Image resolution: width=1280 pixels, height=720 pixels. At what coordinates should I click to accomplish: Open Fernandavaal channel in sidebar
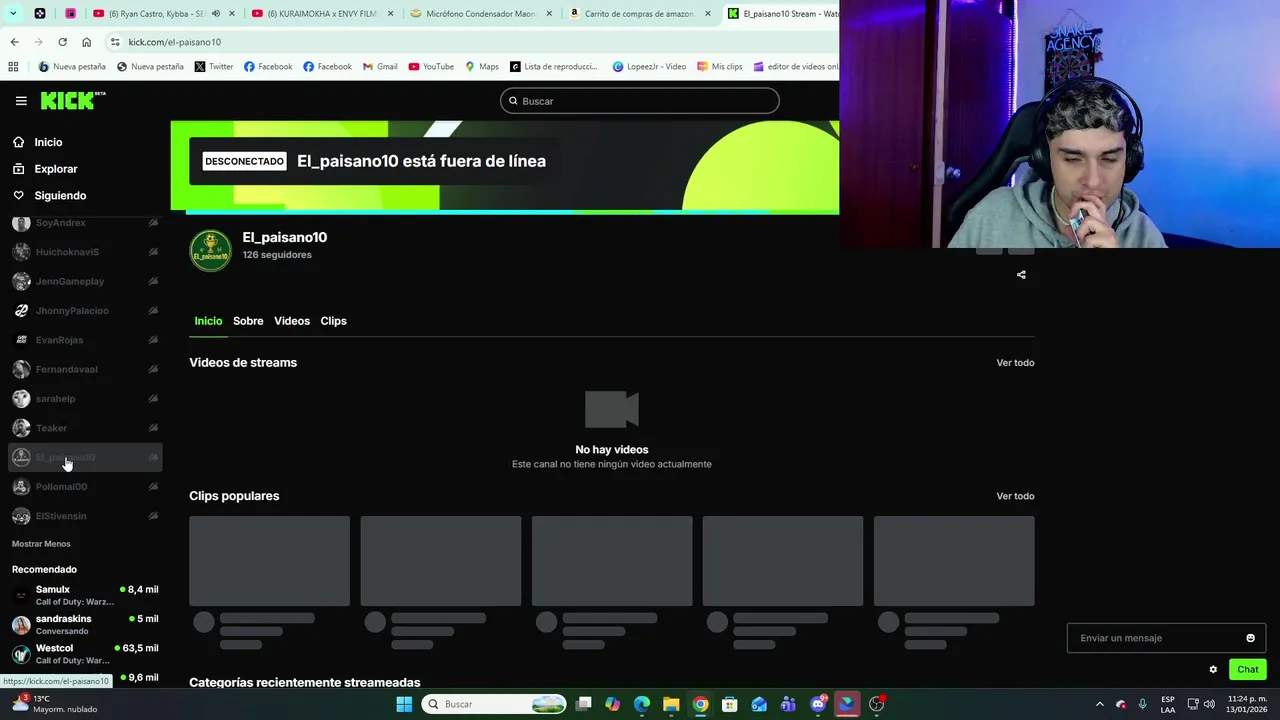click(85, 369)
